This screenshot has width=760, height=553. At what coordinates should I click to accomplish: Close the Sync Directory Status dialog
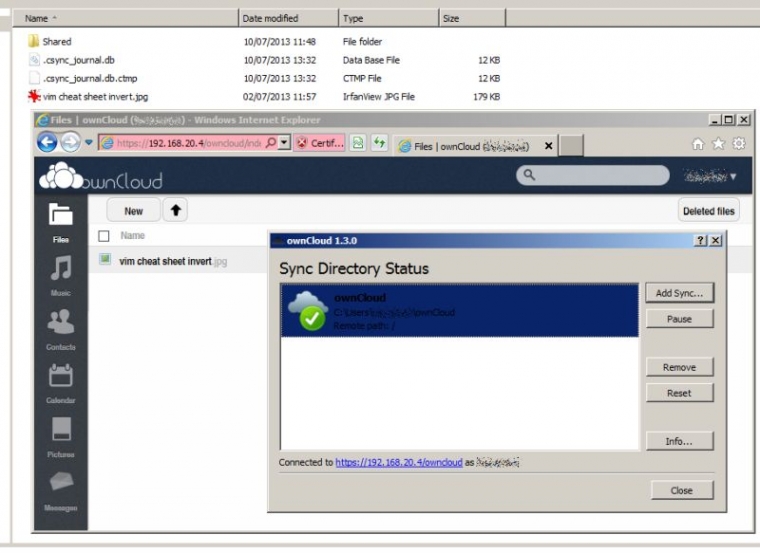pos(682,490)
